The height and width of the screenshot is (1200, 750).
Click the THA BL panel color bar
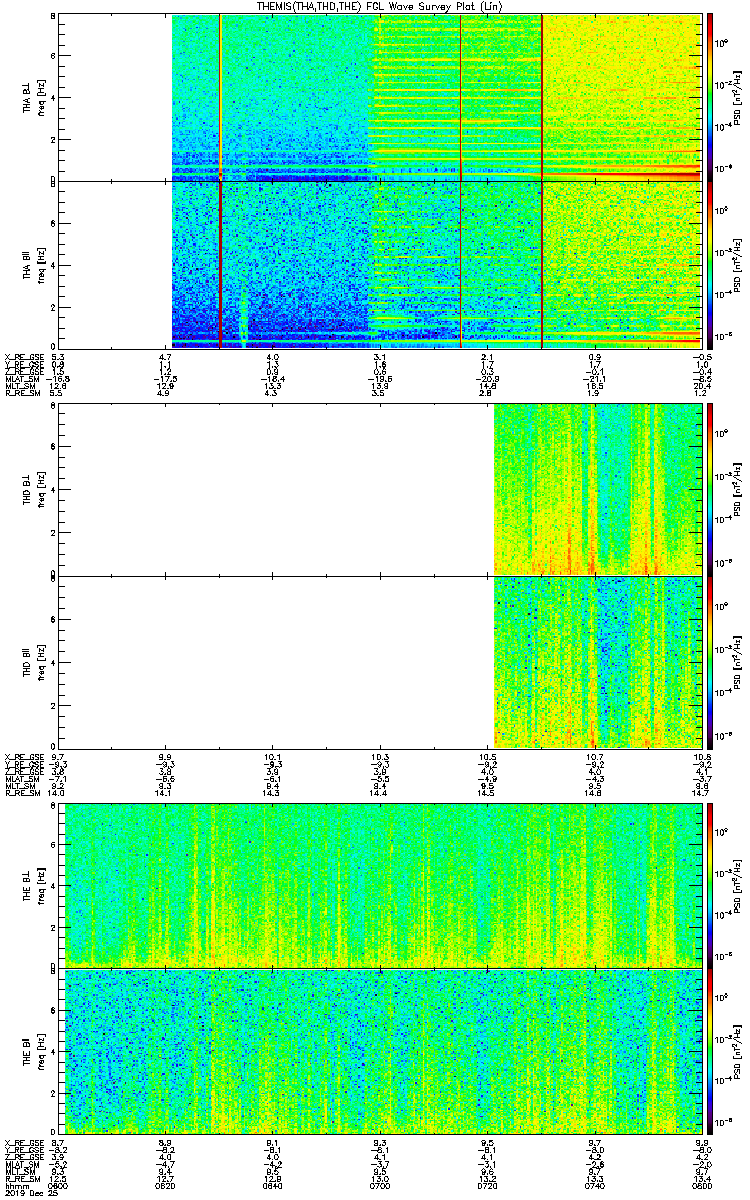pos(710,97)
